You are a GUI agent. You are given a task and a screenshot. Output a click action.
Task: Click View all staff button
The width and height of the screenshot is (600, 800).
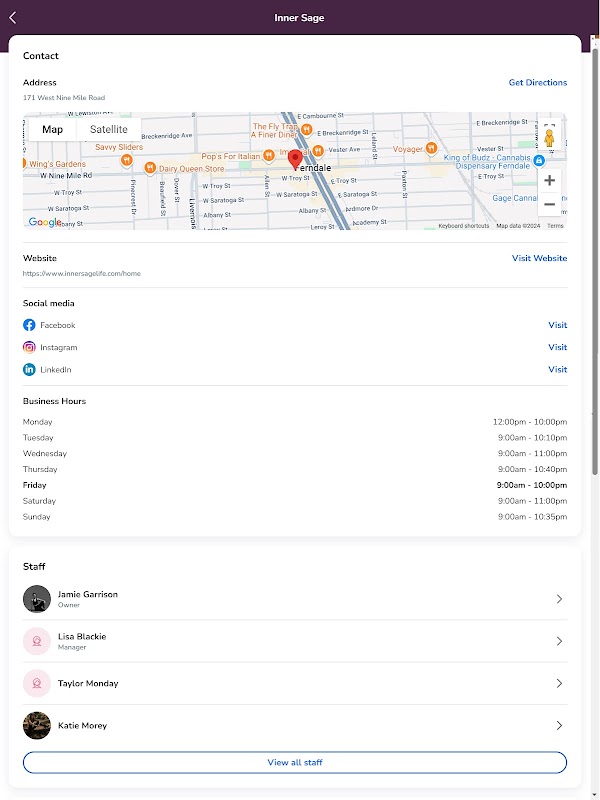pyautogui.click(x=295, y=762)
